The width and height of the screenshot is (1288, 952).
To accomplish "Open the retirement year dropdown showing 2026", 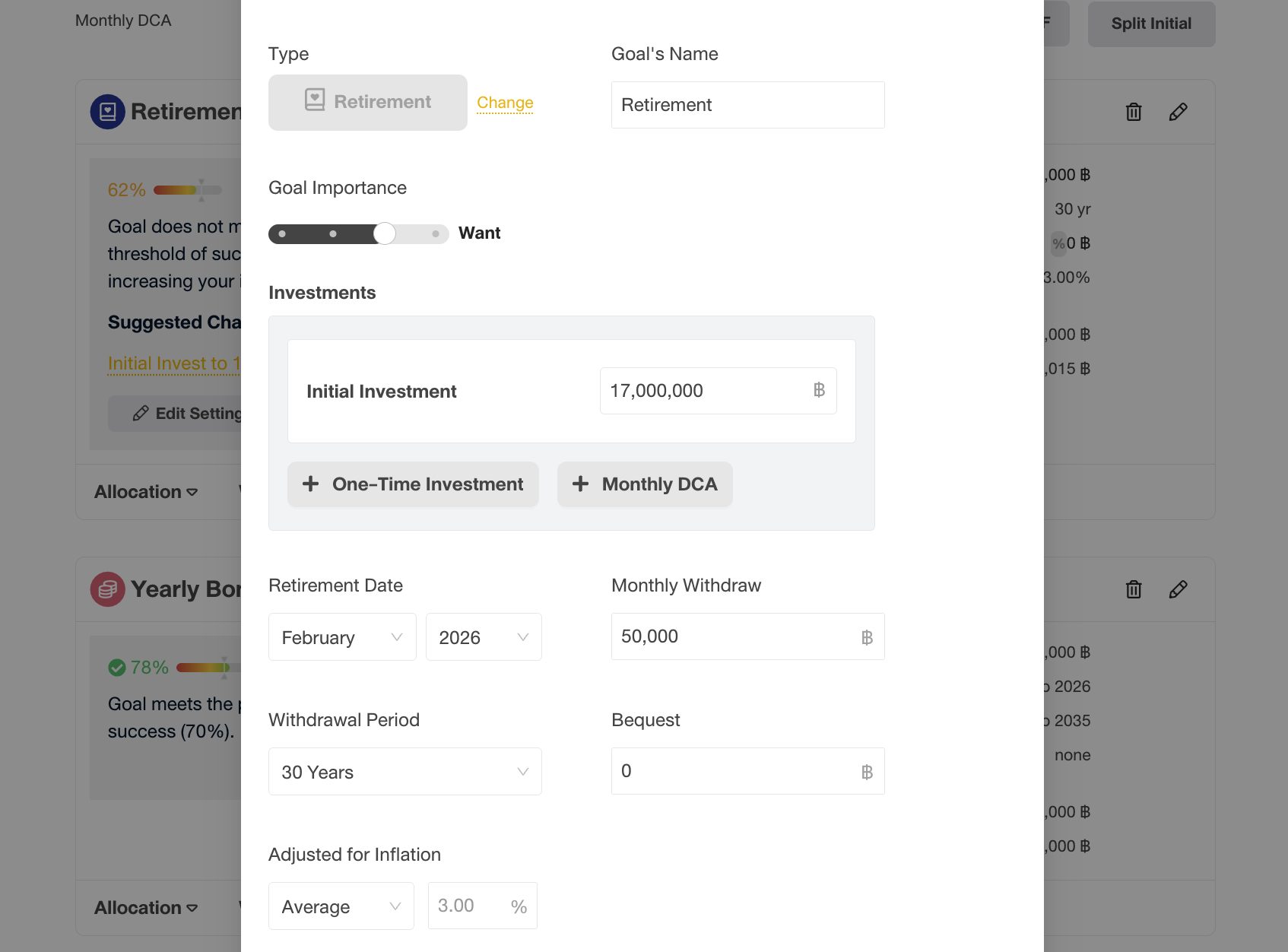I will pyautogui.click(x=484, y=637).
